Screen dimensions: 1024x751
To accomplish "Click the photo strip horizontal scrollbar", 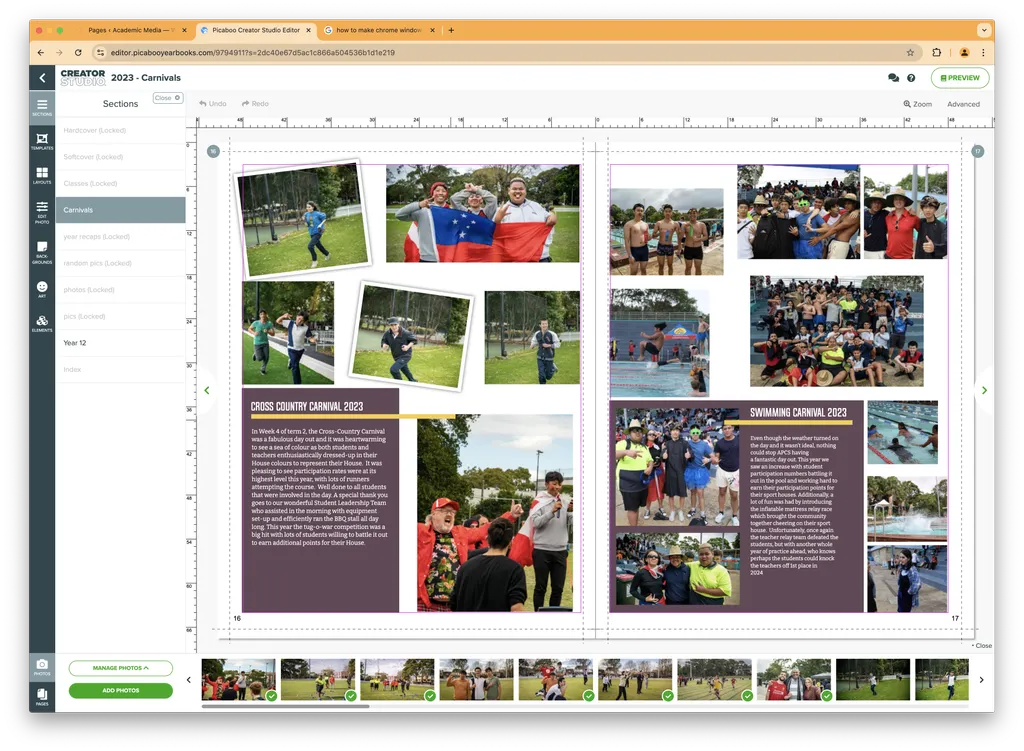I will point(285,706).
